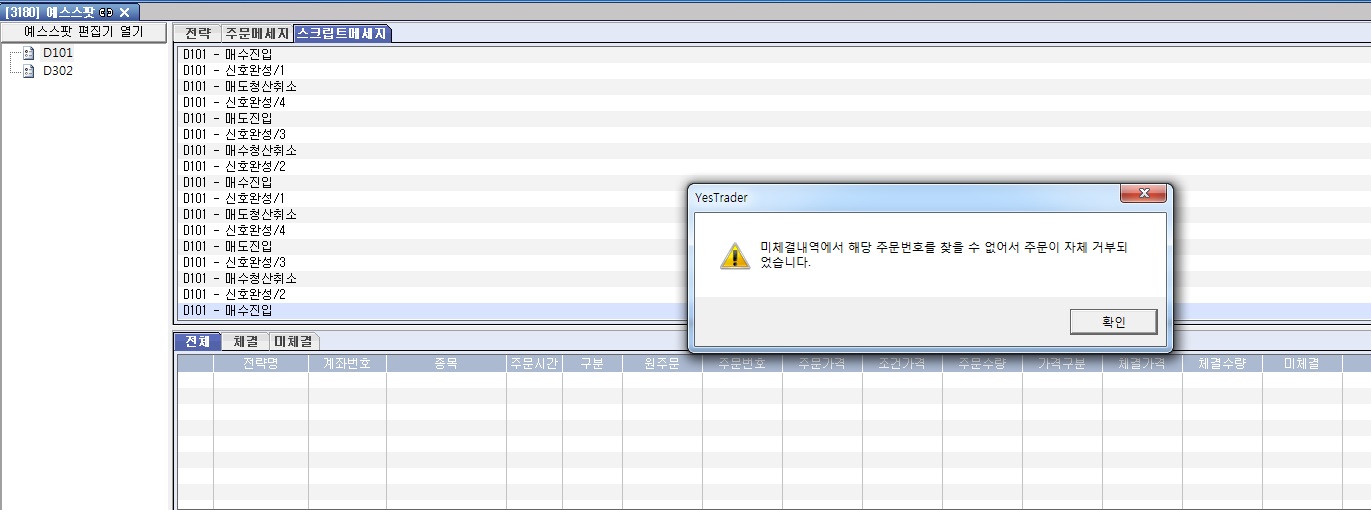This screenshot has width=1371, height=510.
Task: Click the link icon on 예스스팟 tab
Action: click(105, 12)
